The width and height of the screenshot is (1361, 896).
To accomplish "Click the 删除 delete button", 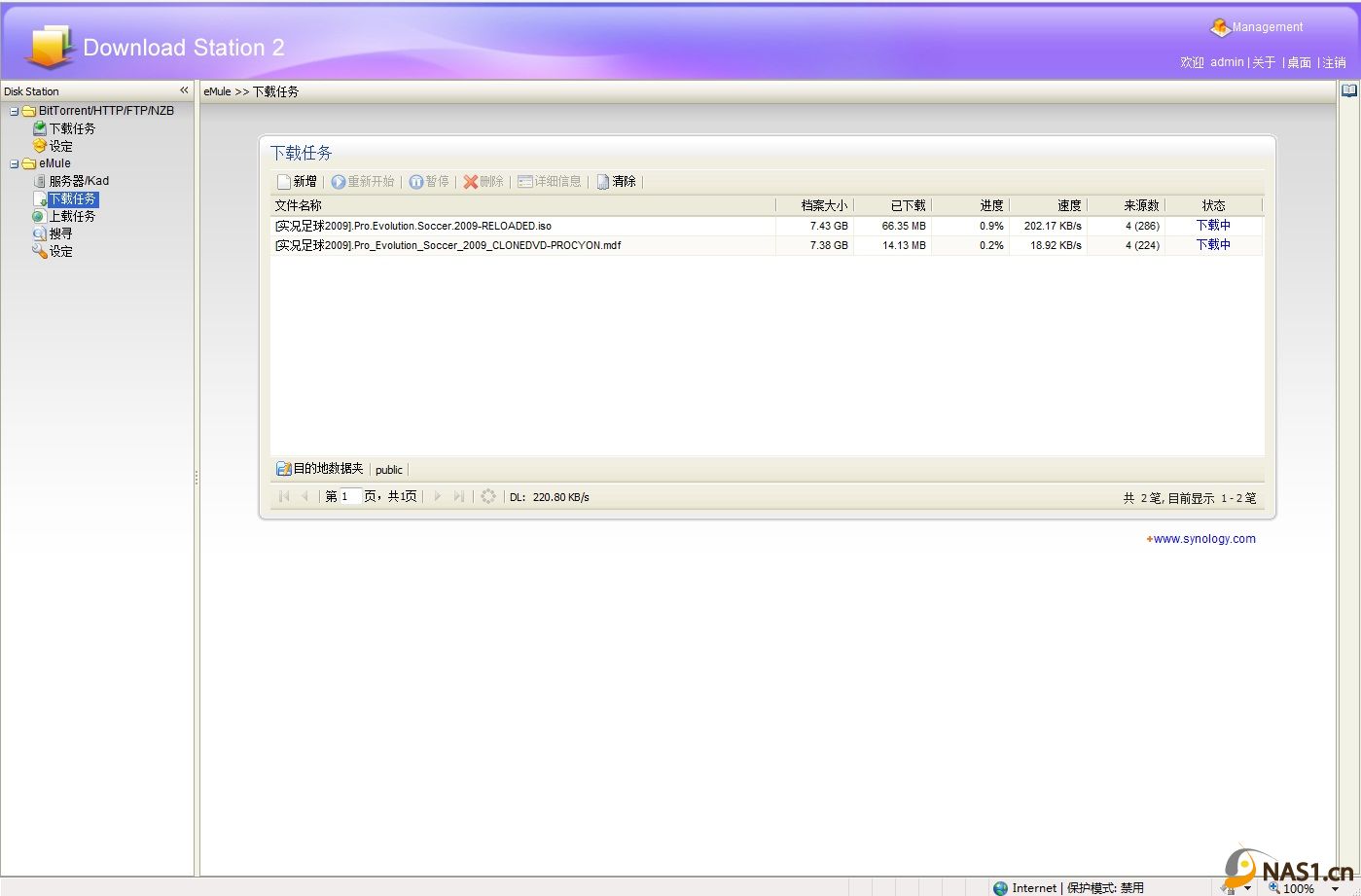I will pos(484,182).
